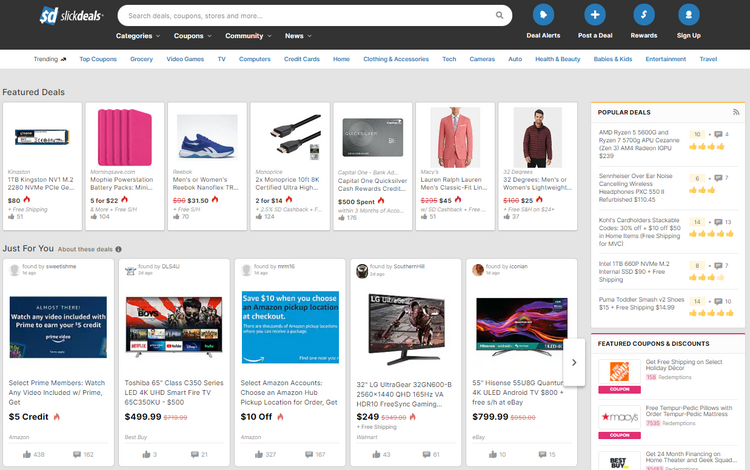750x470 pixels.
Task: Click username sweetishme
Action: click(x=61, y=267)
